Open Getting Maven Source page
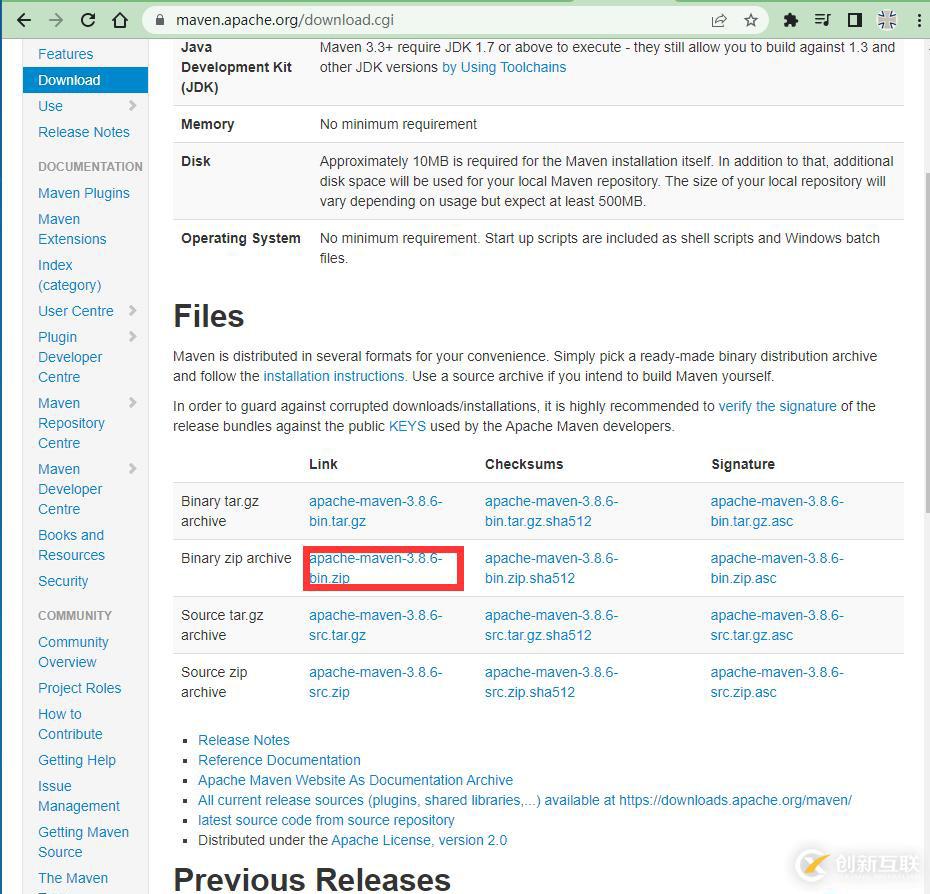This screenshot has width=930, height=894. click(x=83, y=842)
